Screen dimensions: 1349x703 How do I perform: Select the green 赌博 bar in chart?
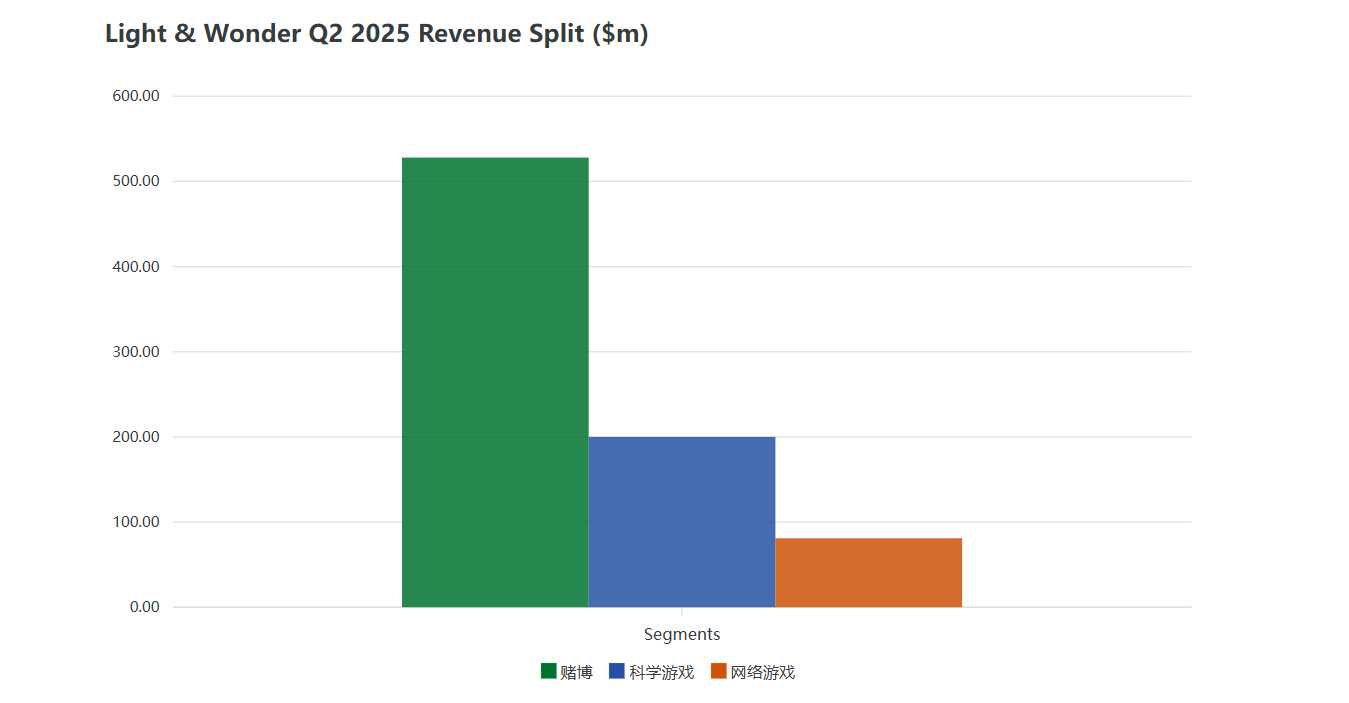[x=495, y=382]
